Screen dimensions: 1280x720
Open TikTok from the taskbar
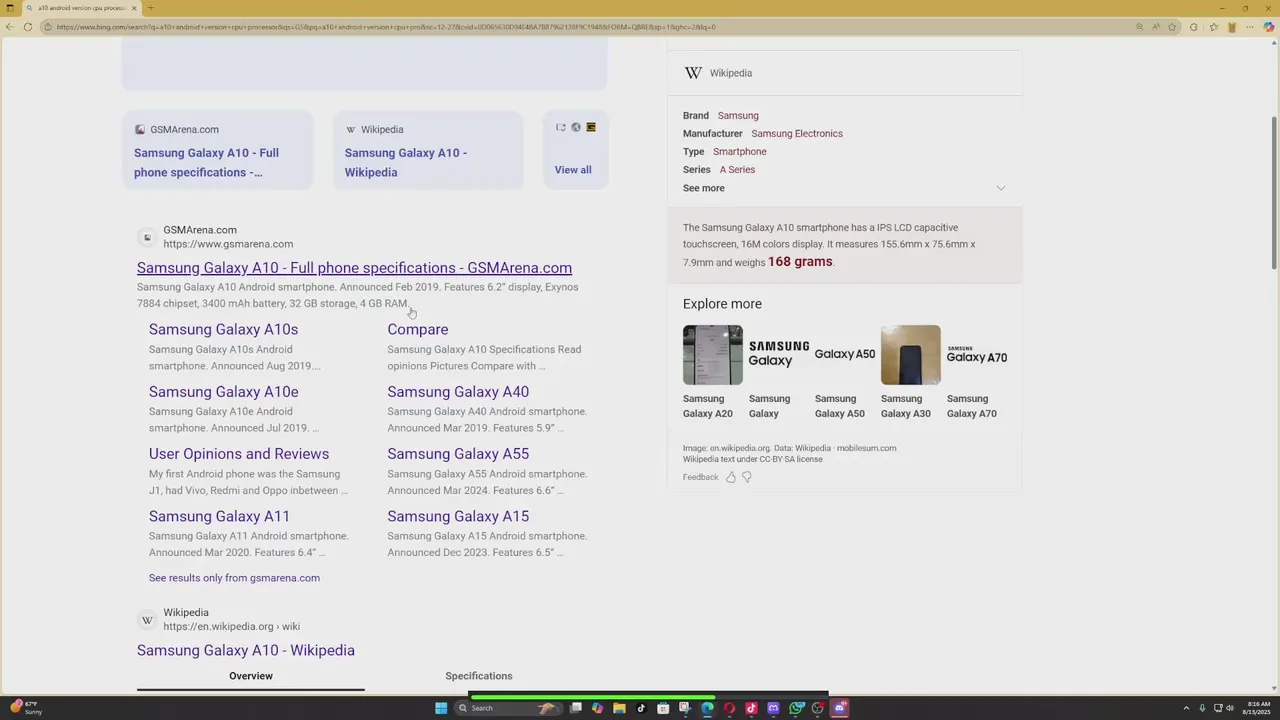[641, 708]
